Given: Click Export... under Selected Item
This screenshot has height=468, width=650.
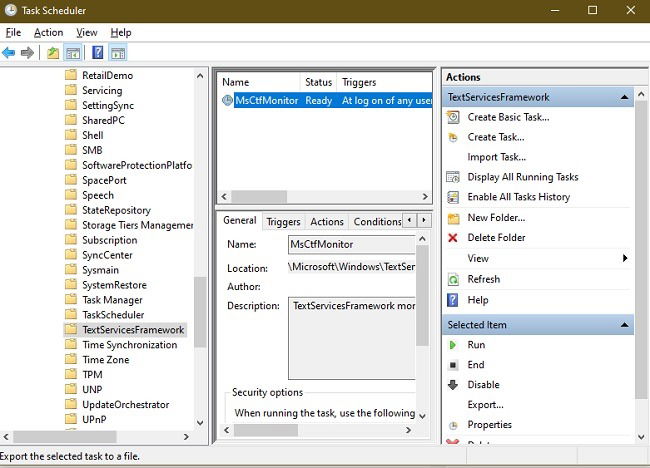Looking at the screenshot, I should click(485, 405).
